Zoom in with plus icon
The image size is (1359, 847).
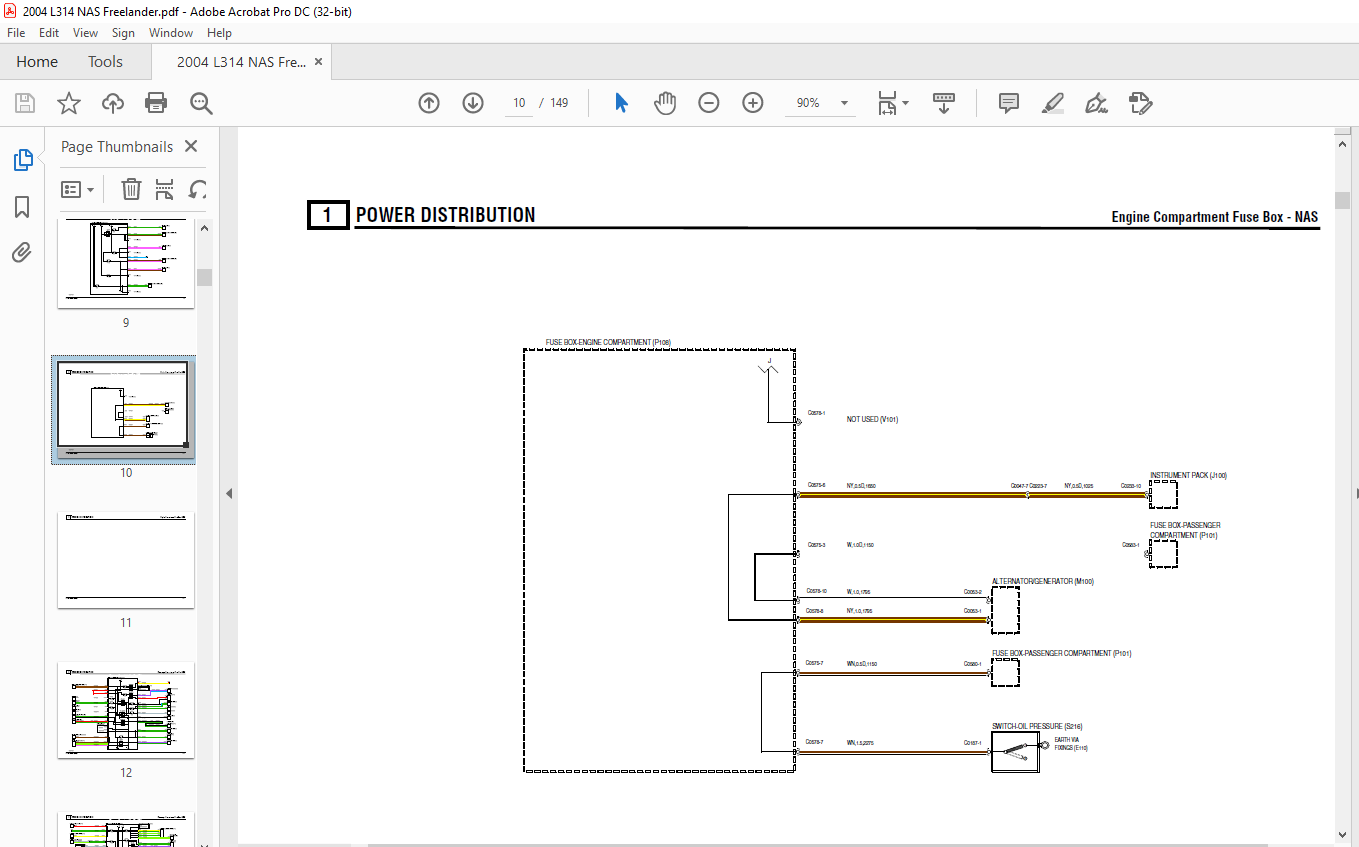[753, 103]
